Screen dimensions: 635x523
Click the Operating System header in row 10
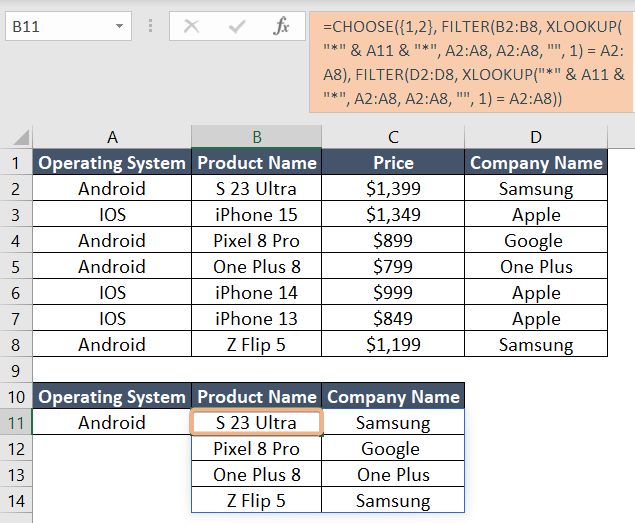pos(112,396)
